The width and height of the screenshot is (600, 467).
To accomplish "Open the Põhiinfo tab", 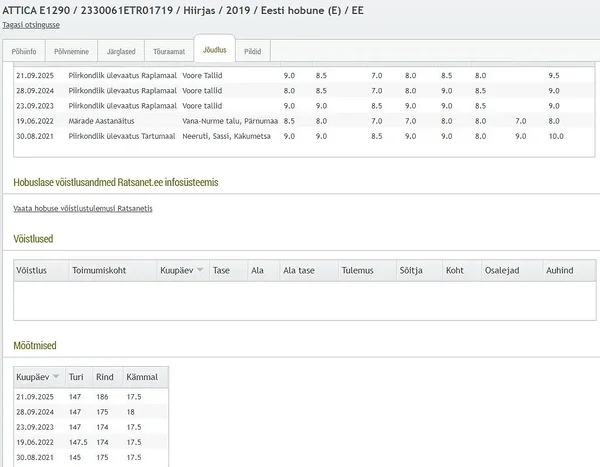I will (29, 49).
